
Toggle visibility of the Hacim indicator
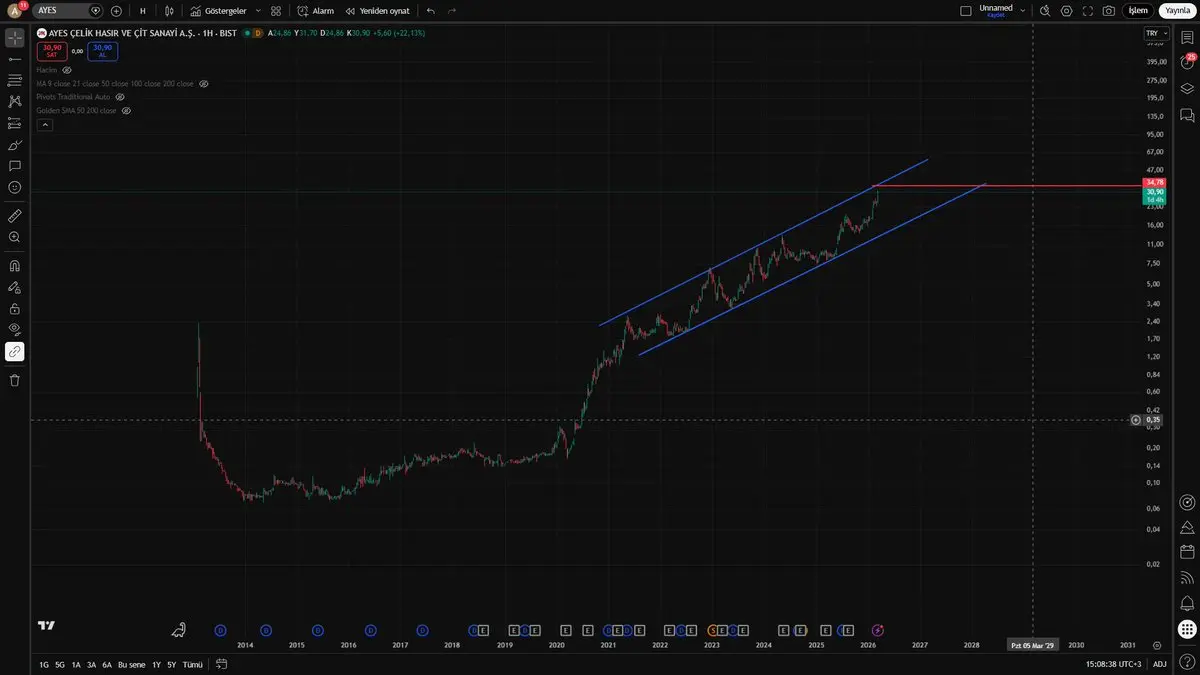click(67, 71)
